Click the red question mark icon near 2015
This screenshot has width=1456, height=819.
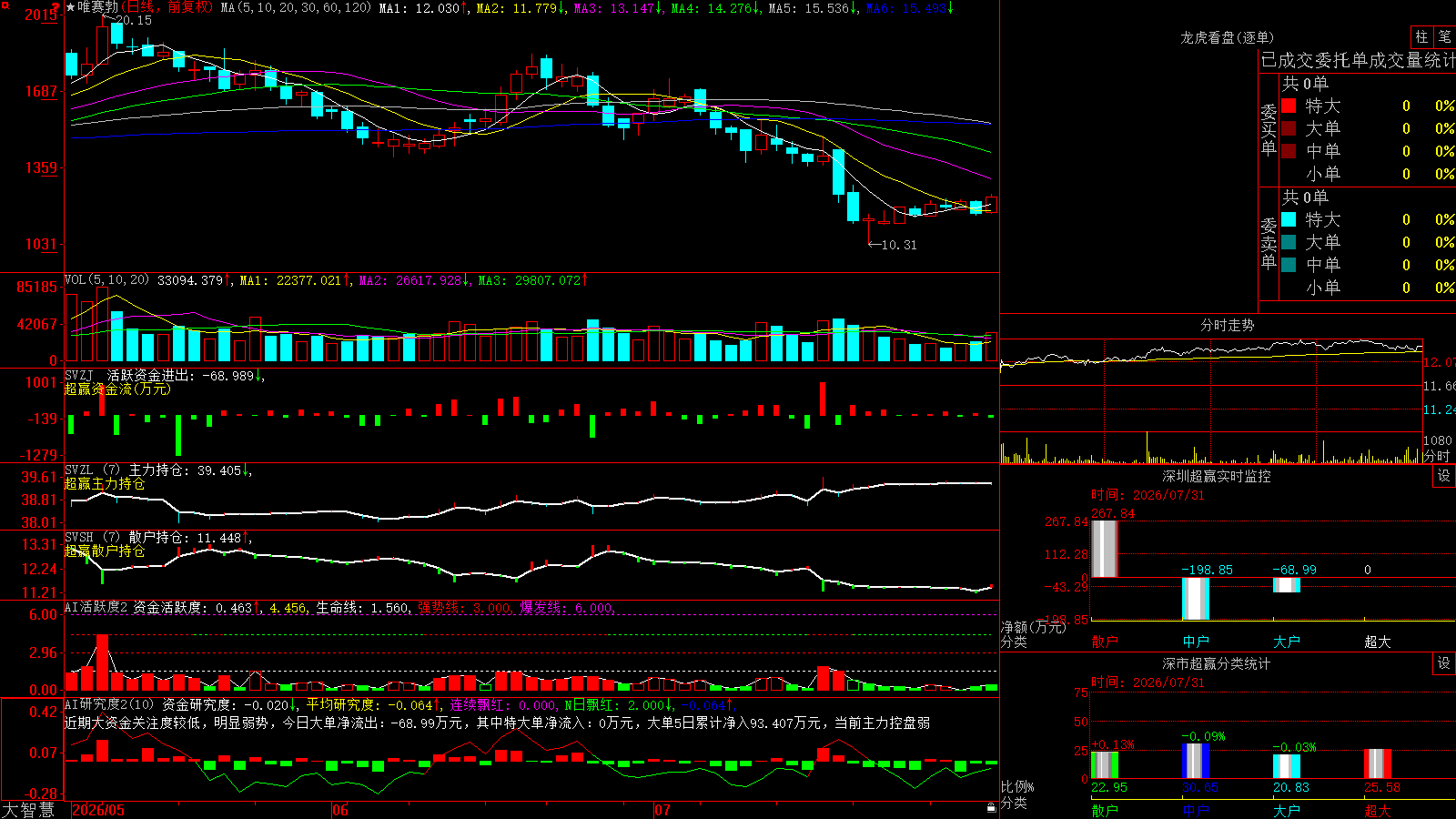tap(56, 9)
